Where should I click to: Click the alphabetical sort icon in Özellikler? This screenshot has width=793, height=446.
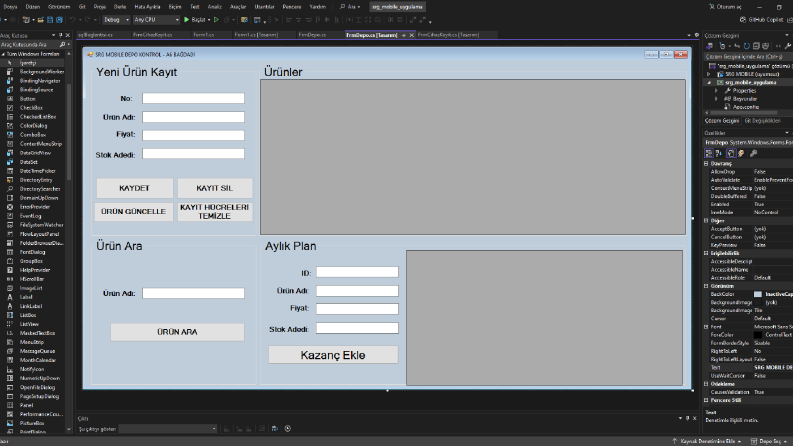(719, 153)
